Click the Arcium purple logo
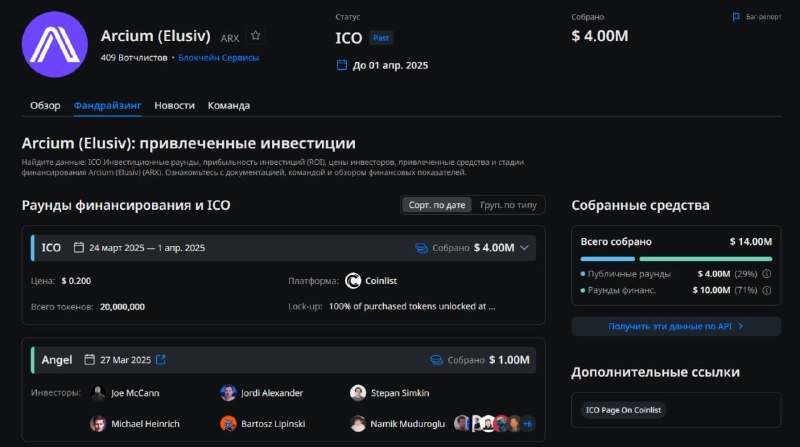The image size is (800, 447). tap(55, 44)
